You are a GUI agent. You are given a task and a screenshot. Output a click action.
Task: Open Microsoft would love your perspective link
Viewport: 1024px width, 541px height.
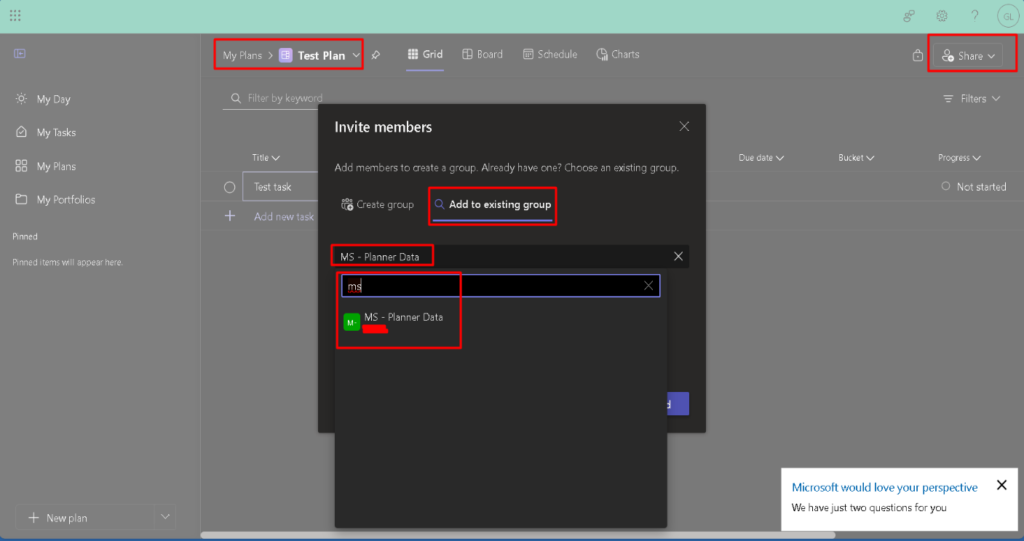(884, 487)
